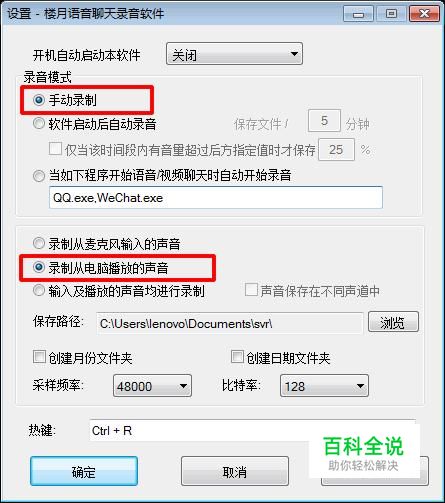Expand the 采样频率 48000 dropdown
This screenshot has height=503, width=445.
click(x=152, y=386)
